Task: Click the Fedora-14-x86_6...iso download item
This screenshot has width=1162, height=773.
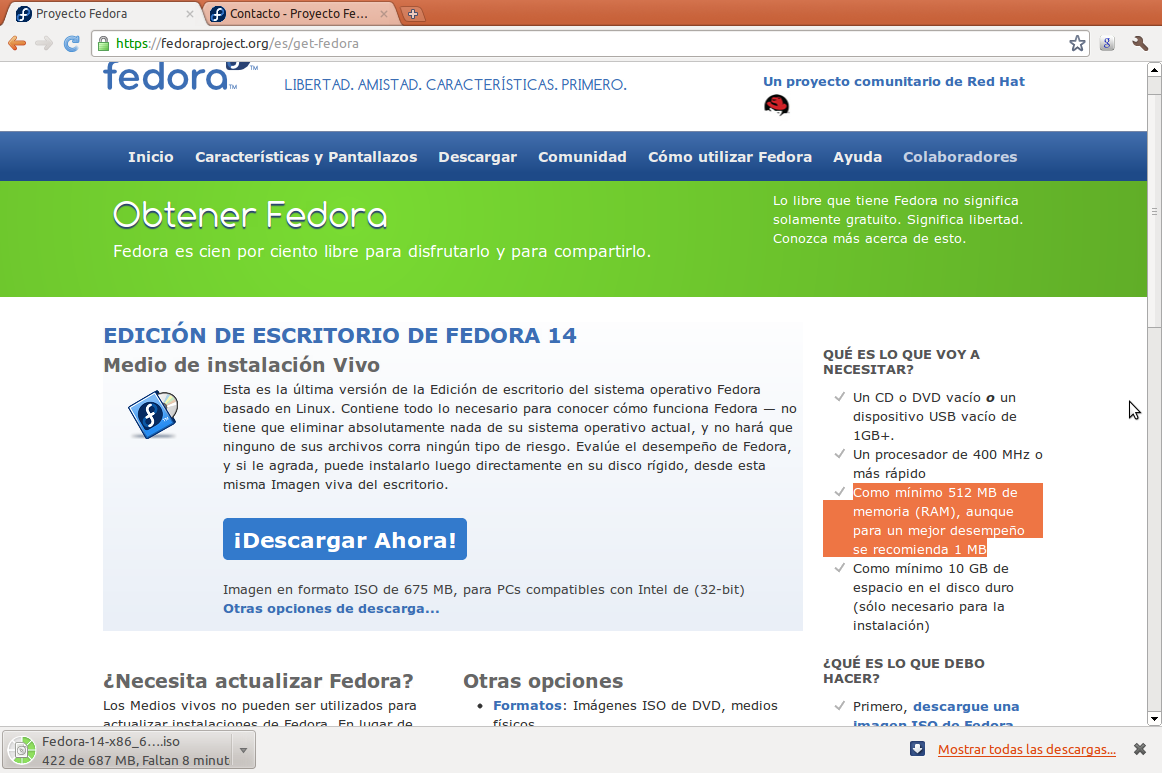Action: coord(129,750)
